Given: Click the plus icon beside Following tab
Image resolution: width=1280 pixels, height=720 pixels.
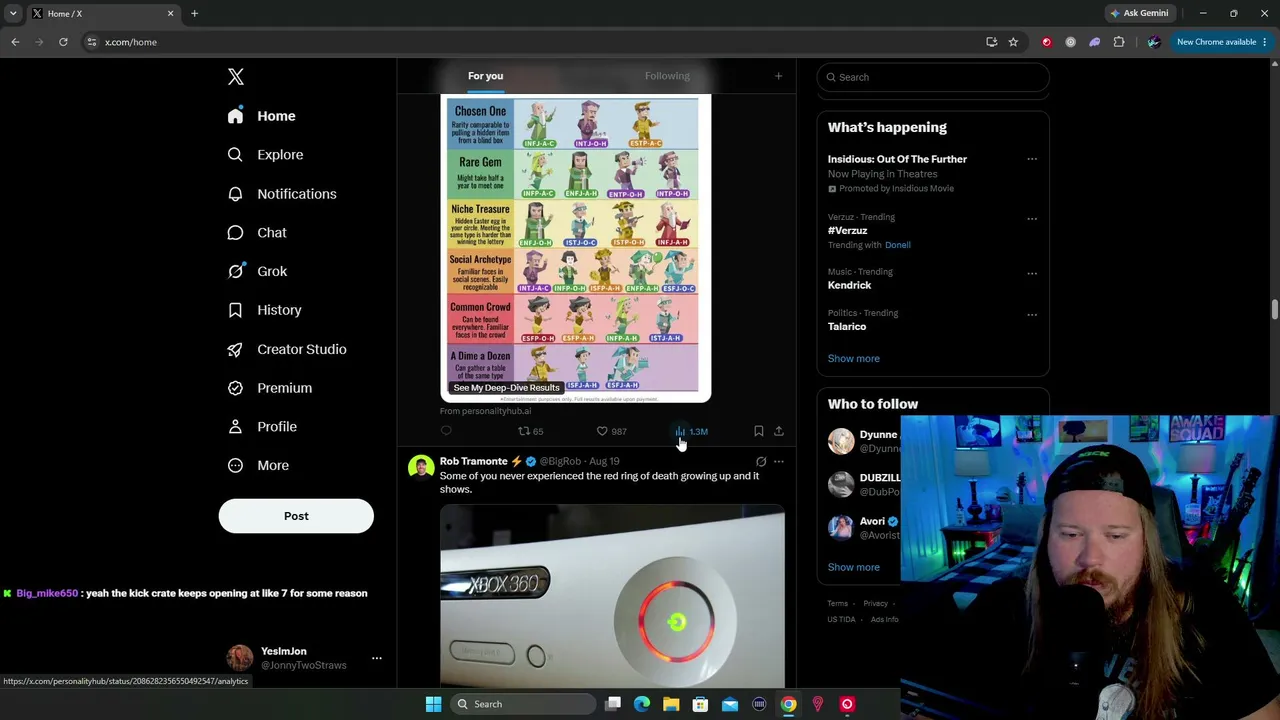Looking at the screenshot, I should pyautogui.click(x=778, y=76).
